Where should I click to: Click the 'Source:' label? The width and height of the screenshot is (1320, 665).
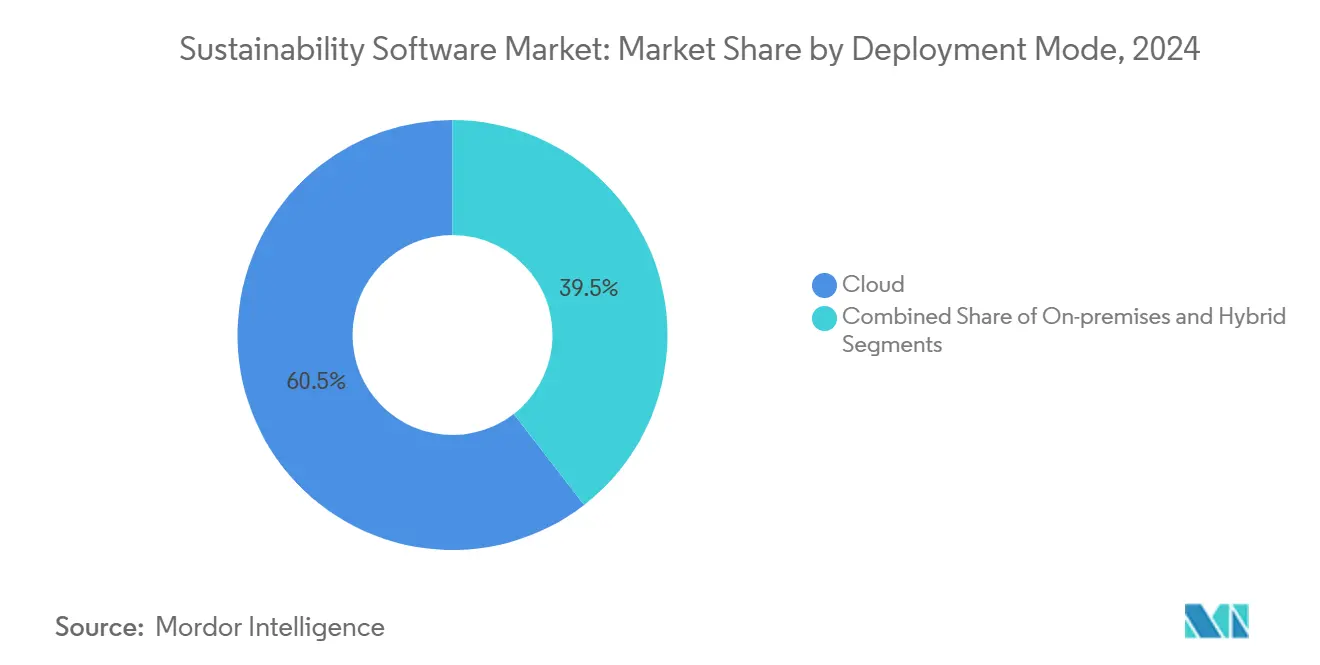click(x=100, y=627)
